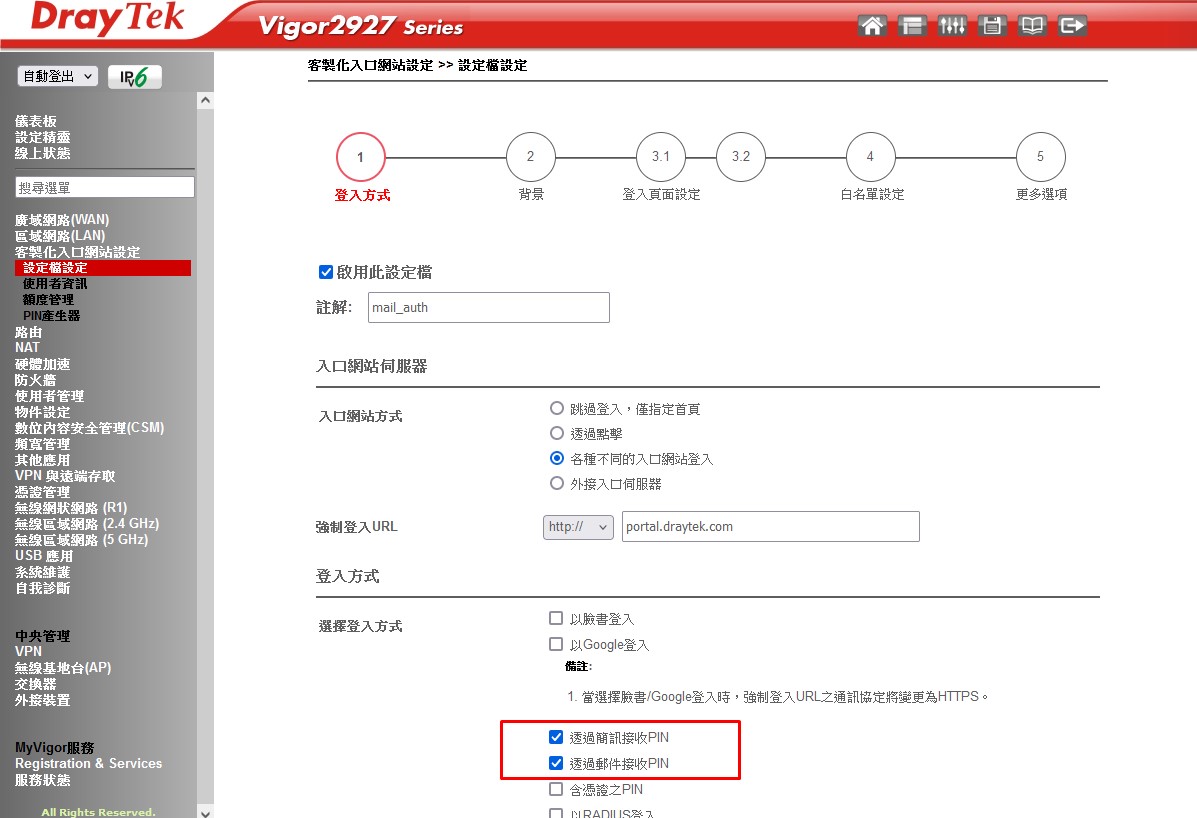
Task: Click the sliders settings icon in header
Action: (x=951, y=26)
